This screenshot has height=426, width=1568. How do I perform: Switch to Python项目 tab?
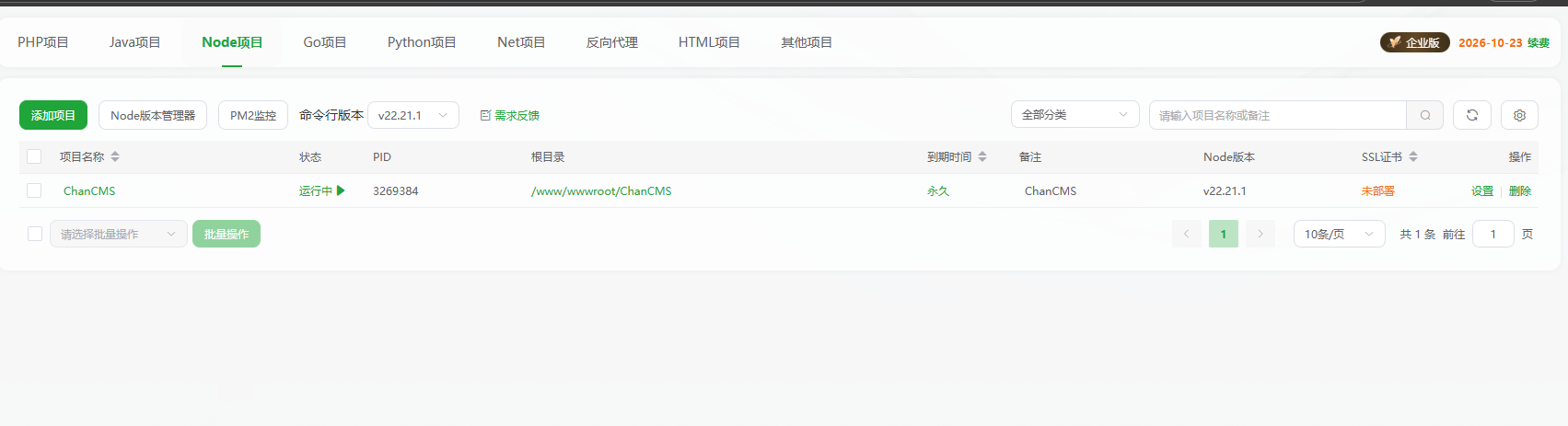click(422, 42)
